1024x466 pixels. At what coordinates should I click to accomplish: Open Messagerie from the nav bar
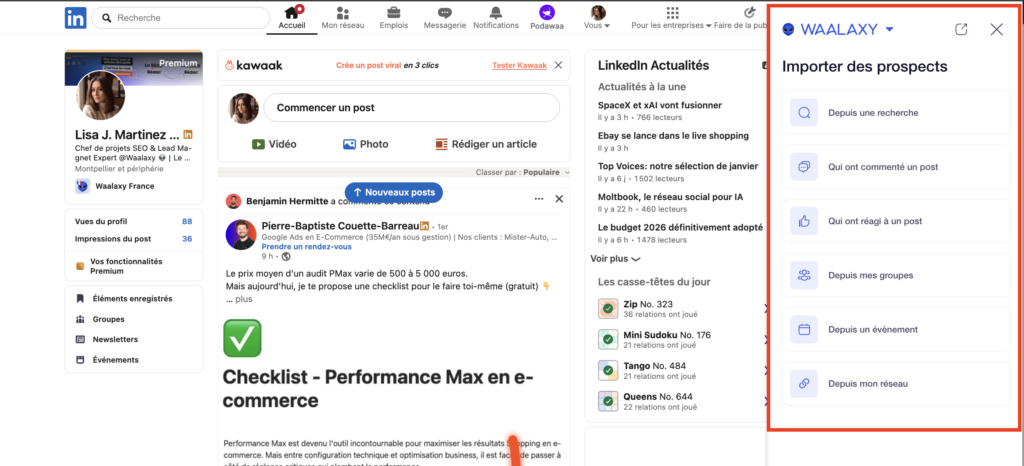[445, 18]
